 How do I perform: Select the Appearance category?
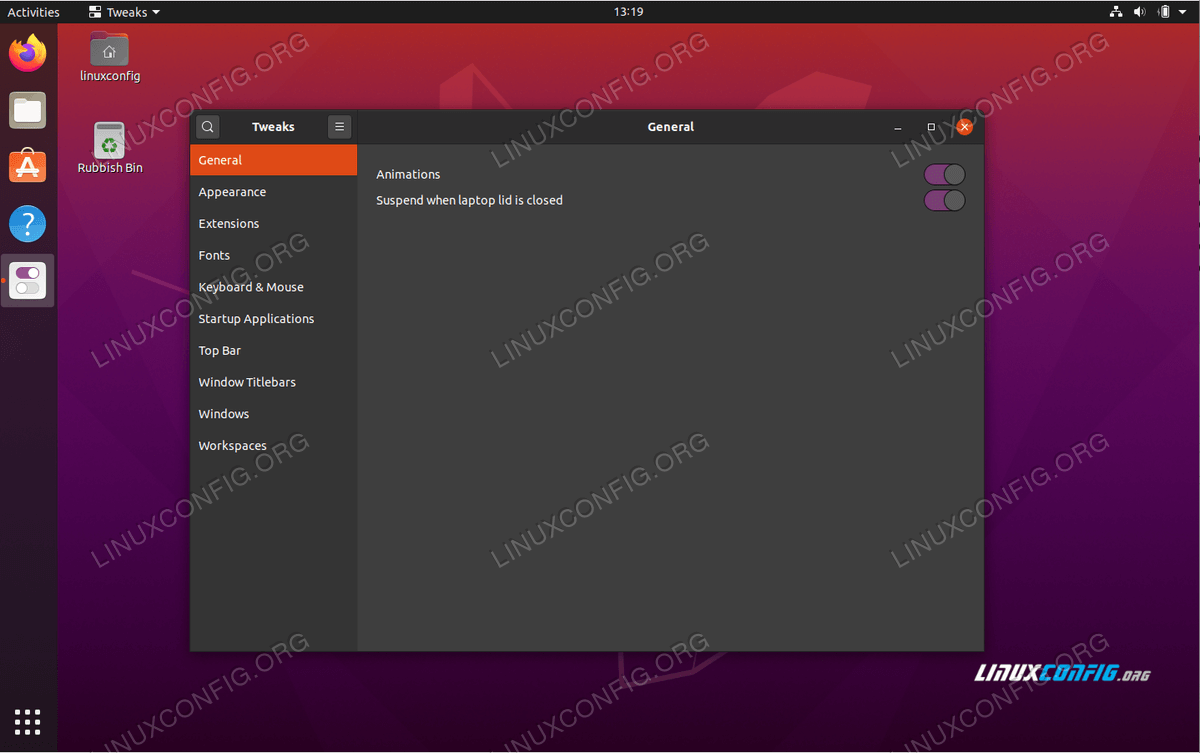273,192
